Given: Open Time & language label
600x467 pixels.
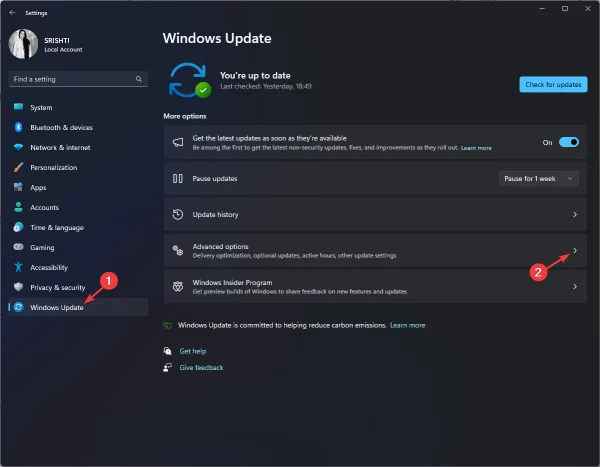Looking at the screenshot, I should coord(57,227).
